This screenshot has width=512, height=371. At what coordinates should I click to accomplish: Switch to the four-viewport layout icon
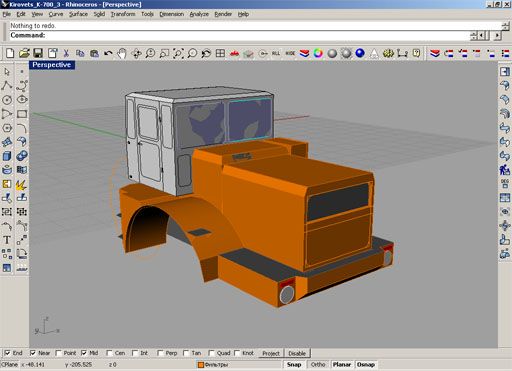point(220,53)
